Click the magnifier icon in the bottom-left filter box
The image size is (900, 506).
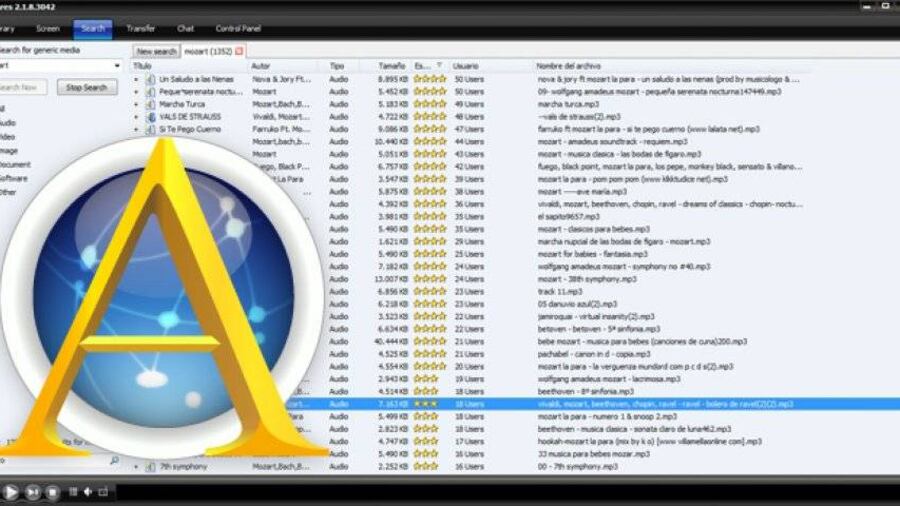(x=114, y=461)
